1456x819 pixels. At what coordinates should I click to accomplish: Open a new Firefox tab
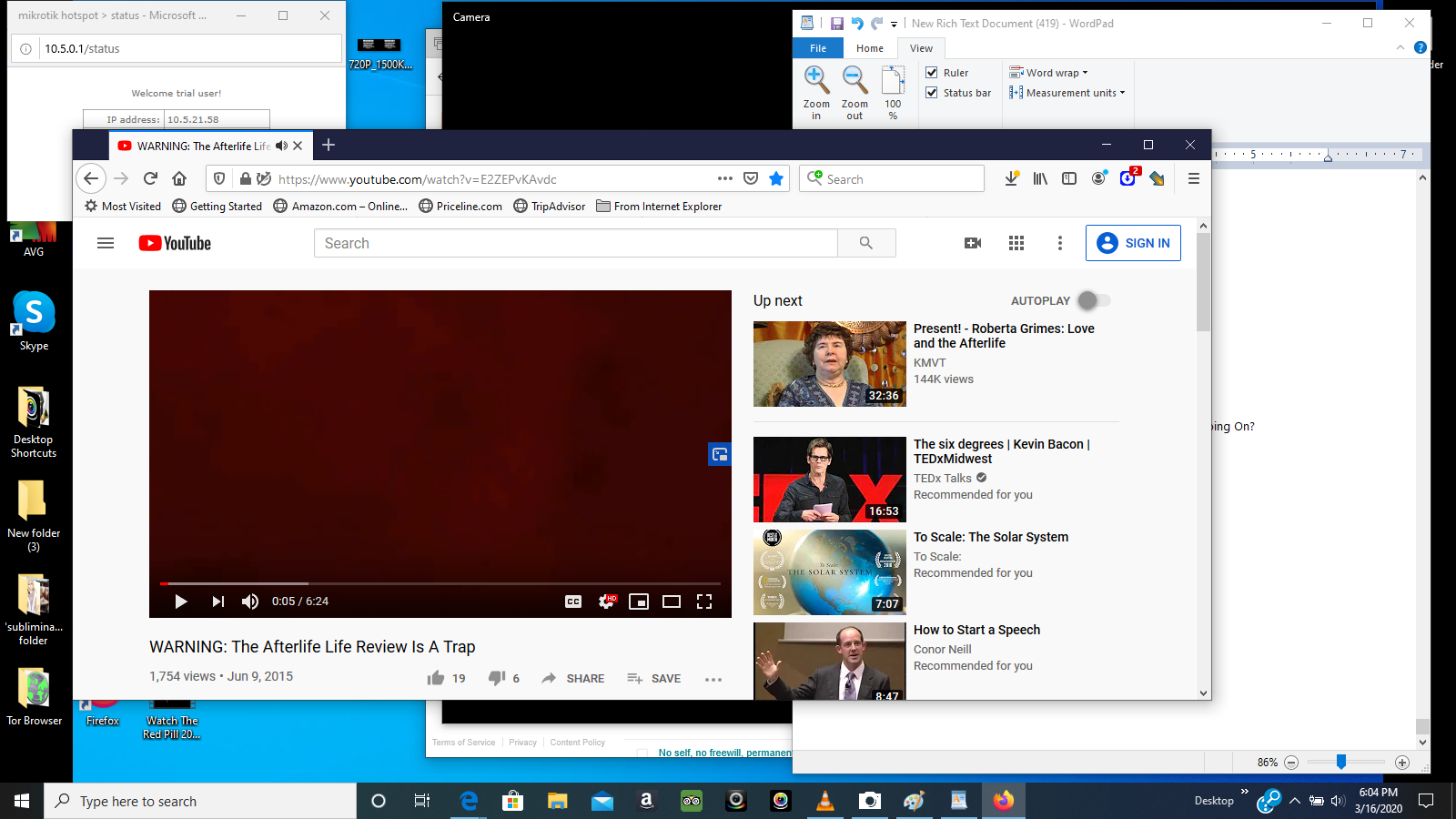click(329, 145)
